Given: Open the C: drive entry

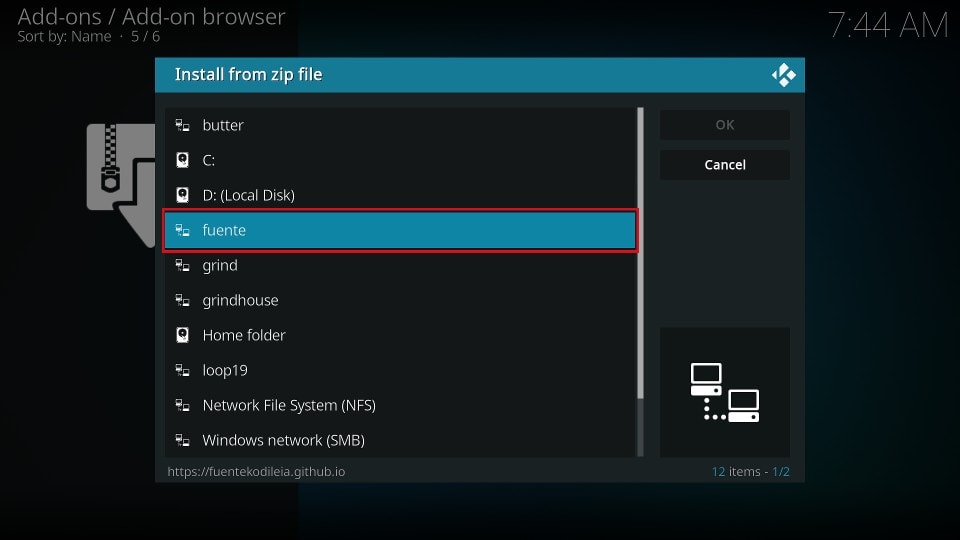Looking at the screenshot, I should pyautogui.click(x=400, y=160).
